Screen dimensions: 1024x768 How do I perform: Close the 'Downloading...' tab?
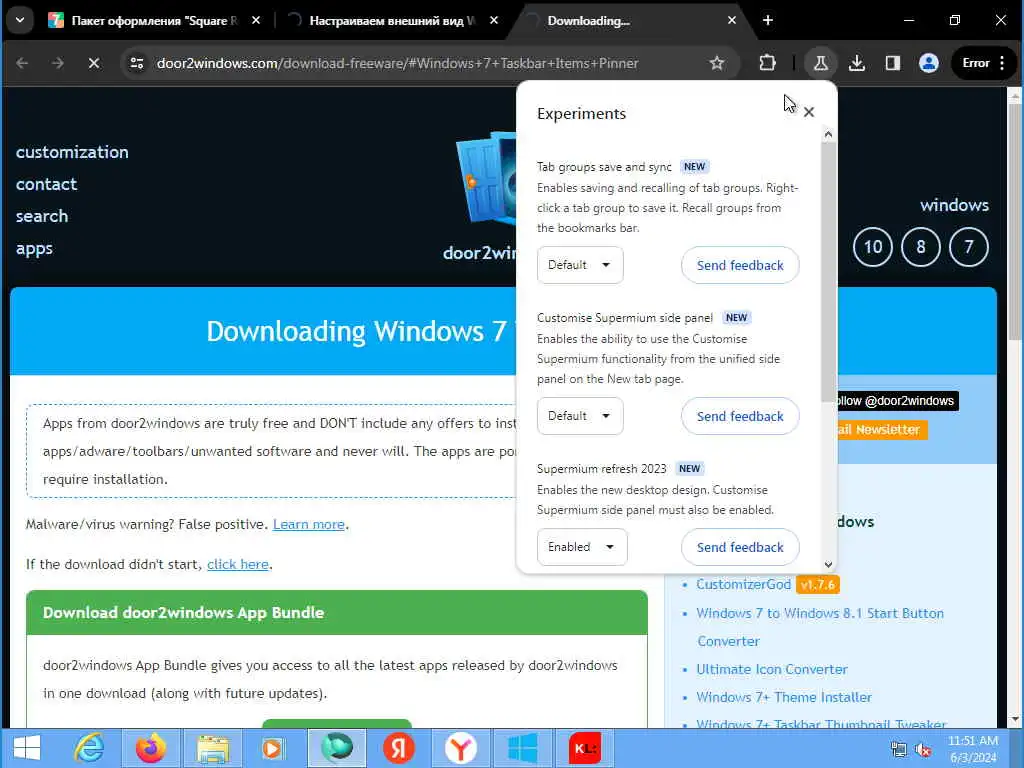click(x=732, y=20)
